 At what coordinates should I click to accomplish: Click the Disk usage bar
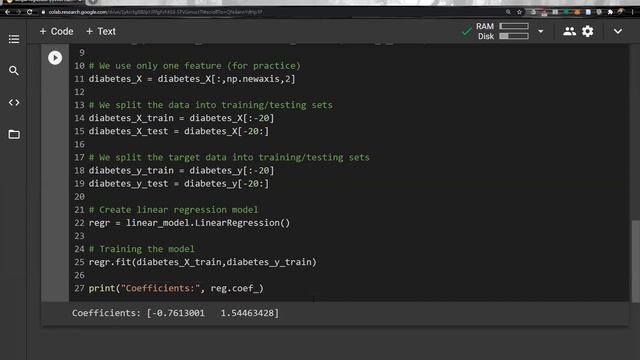tap(514, 36)
